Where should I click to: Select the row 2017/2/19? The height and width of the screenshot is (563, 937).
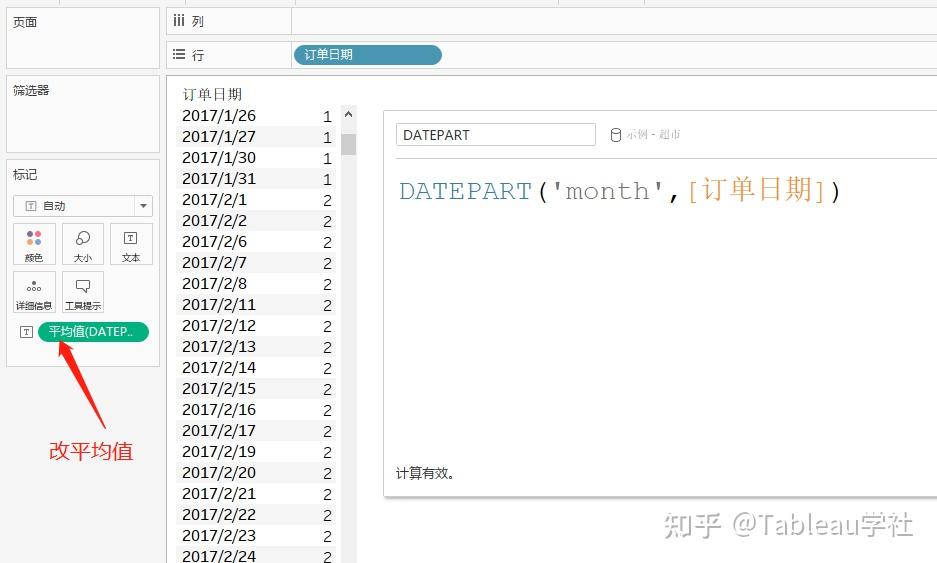pyautogui.click(x=256, y=451)
